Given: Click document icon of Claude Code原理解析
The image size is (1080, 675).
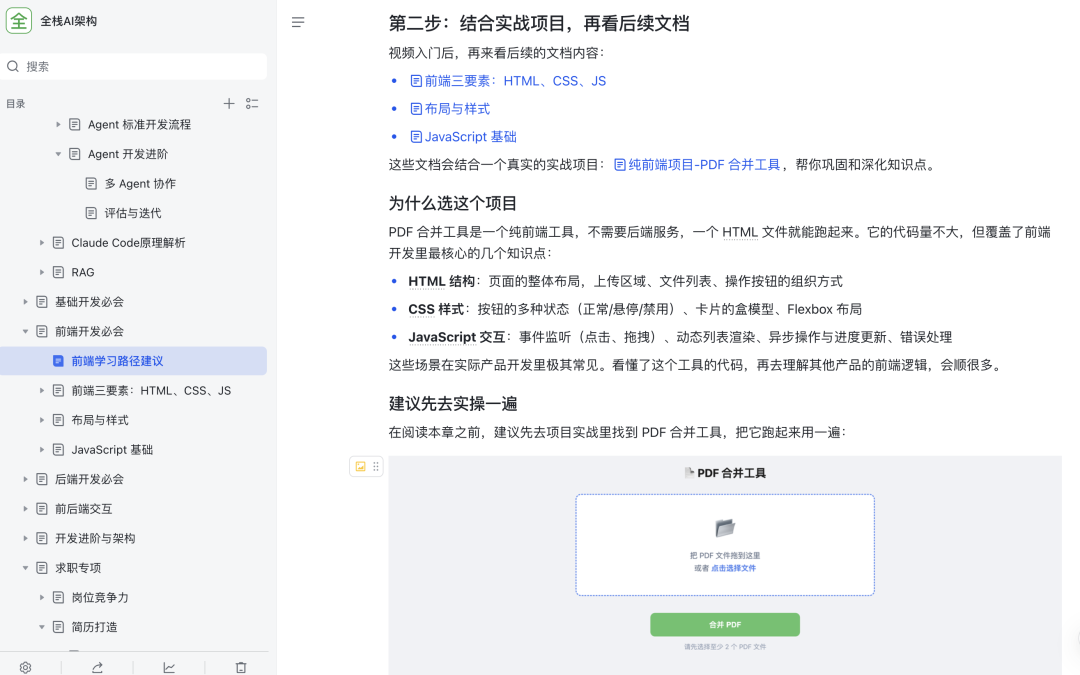Looking at the screenshot, I should coord(59,242).
